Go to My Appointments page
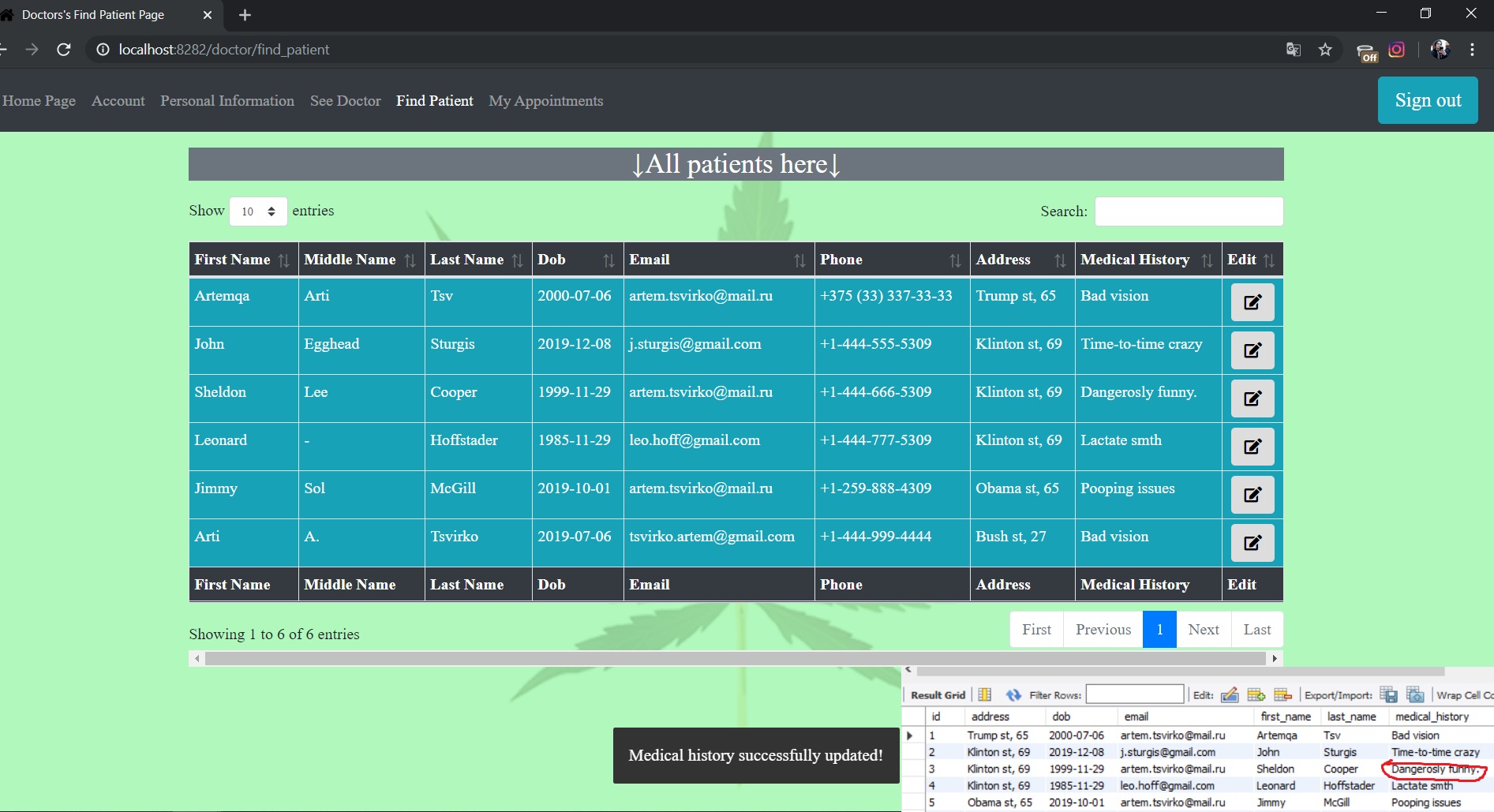1494x812 pixels. tap(545, 101)
